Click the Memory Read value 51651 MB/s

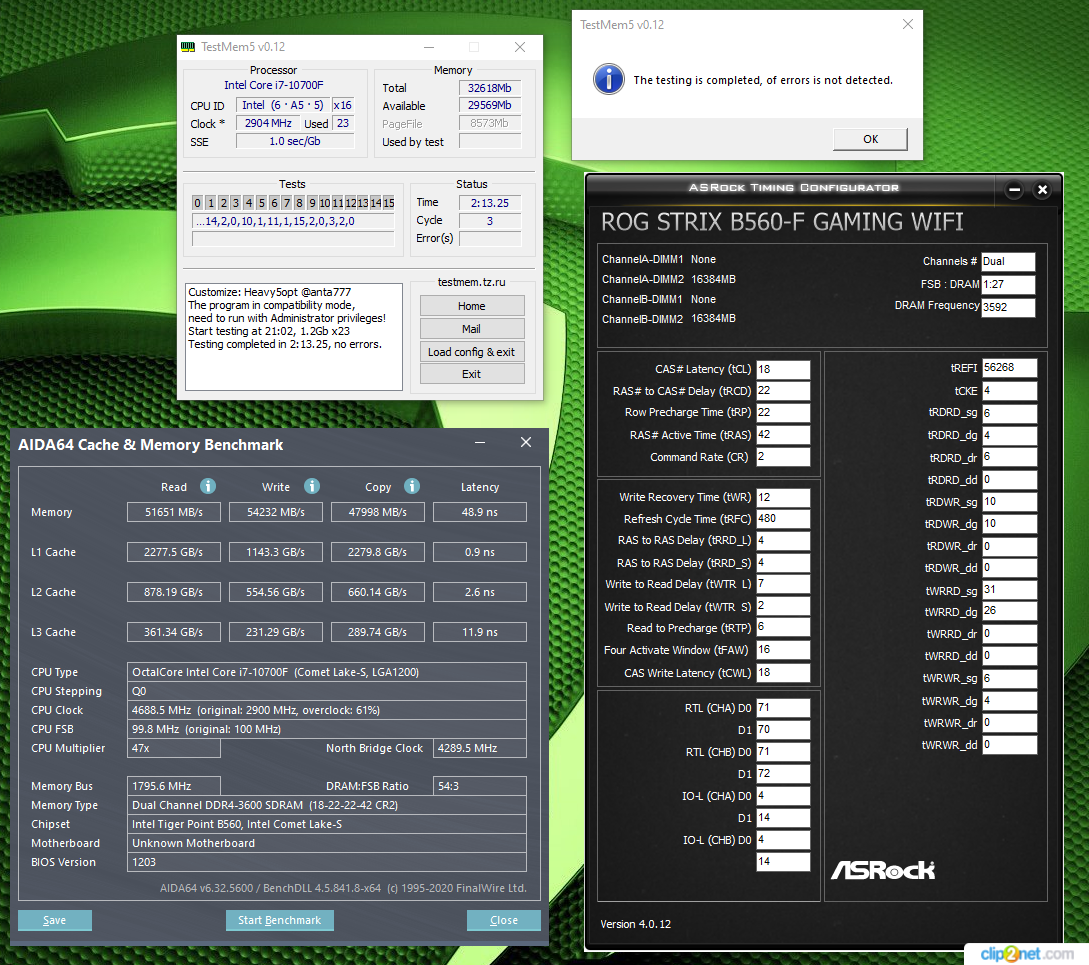[174, 512]
